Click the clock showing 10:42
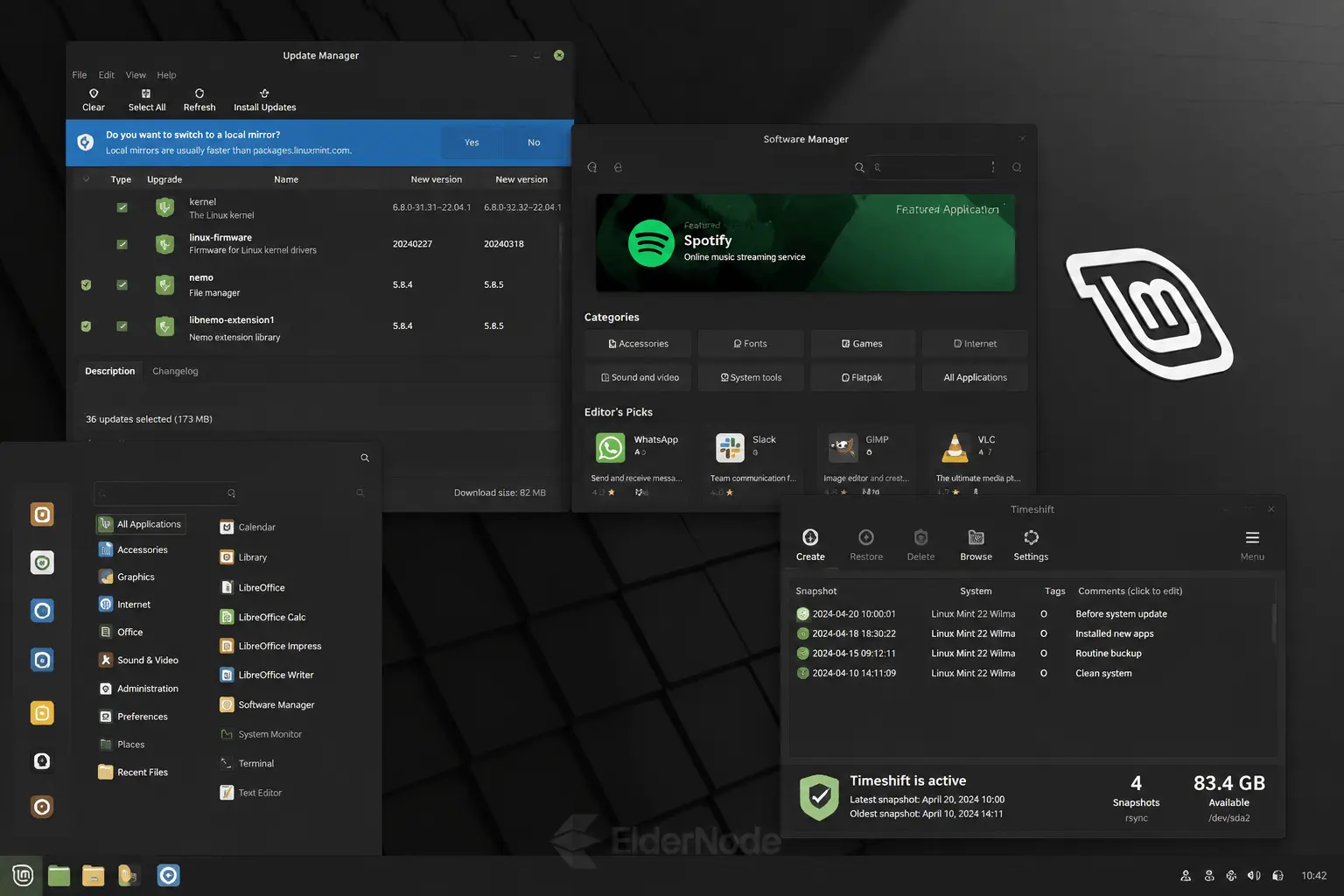Image resolution: width=1344 pixels, height=896 pixels. [x=1313, y=876]
